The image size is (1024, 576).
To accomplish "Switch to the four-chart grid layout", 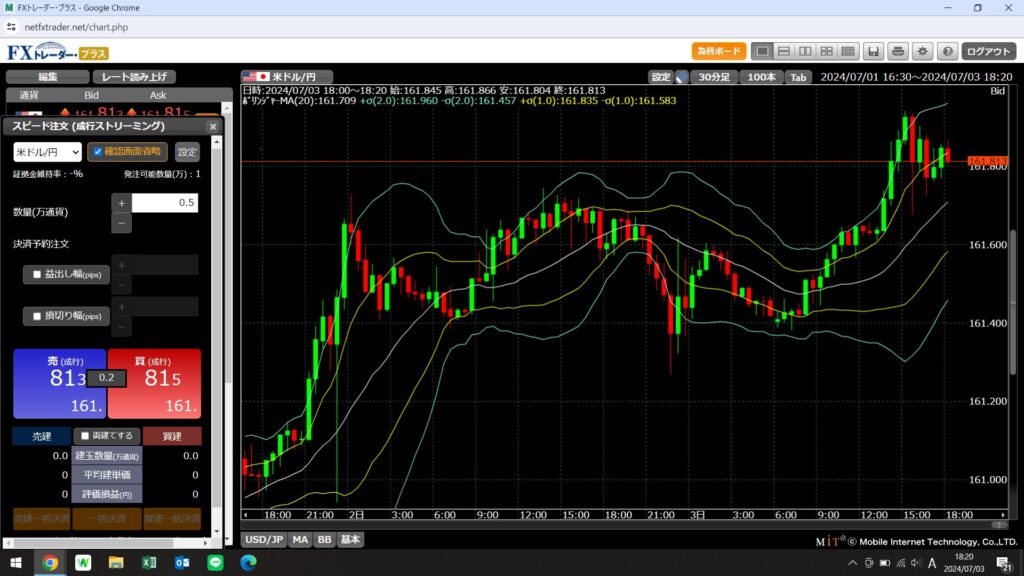I will tap(827, 51).
